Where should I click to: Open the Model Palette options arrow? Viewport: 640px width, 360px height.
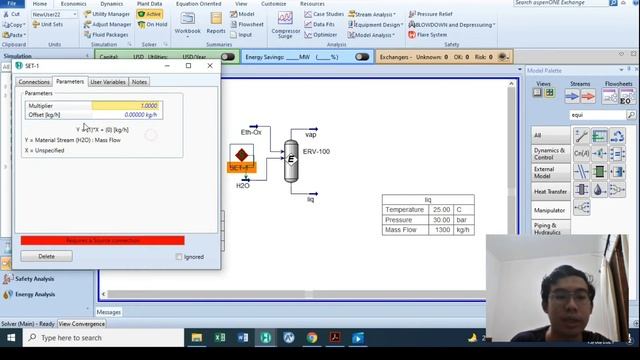tap(621, 70)
